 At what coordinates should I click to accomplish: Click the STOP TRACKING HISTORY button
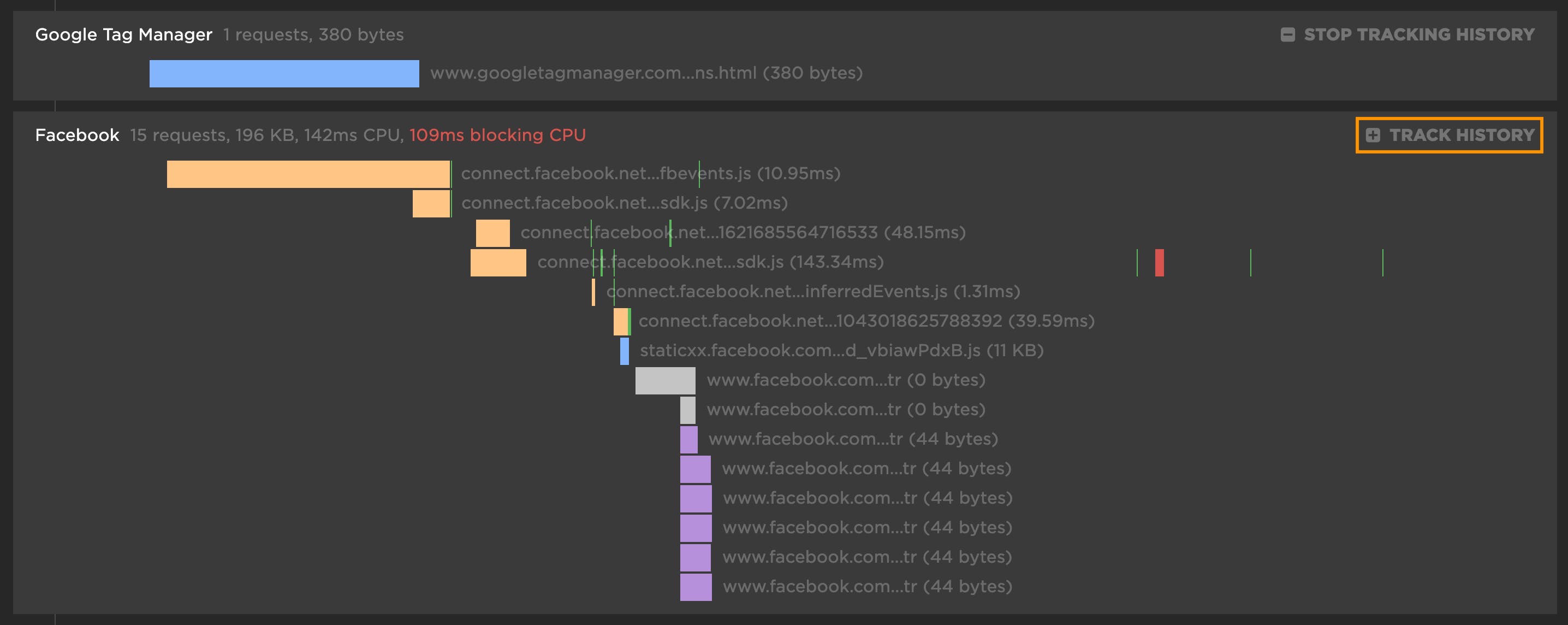click(1407, 35)
